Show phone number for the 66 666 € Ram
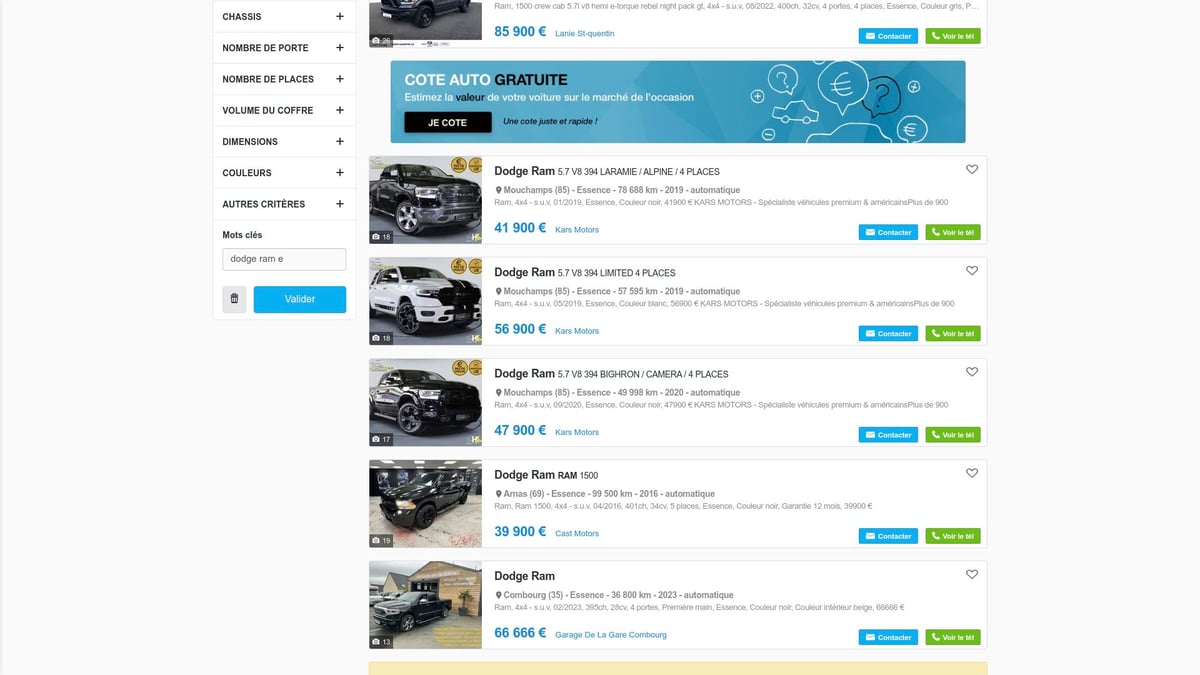This screenshot has width=1200, height=675. [x=953, y=637]
